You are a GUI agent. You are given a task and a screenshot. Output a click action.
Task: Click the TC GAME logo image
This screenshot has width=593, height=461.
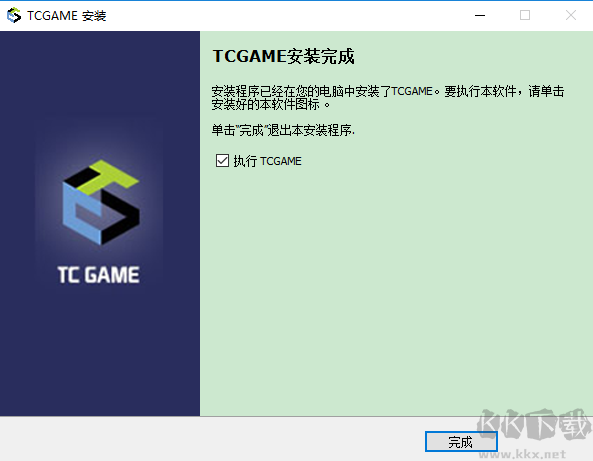(100, 221)
